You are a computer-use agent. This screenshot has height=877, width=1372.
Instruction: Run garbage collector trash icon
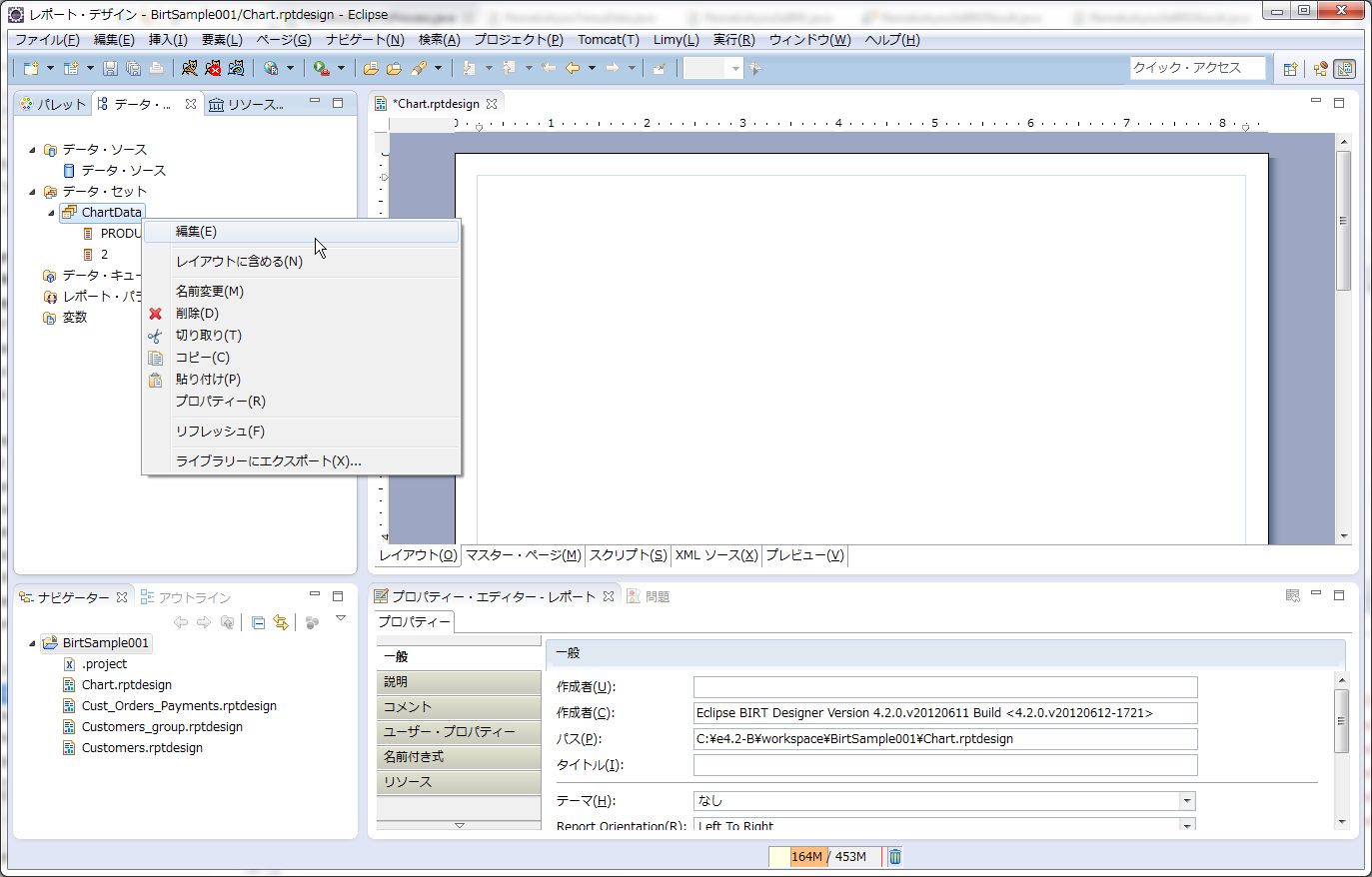point(895,856)
